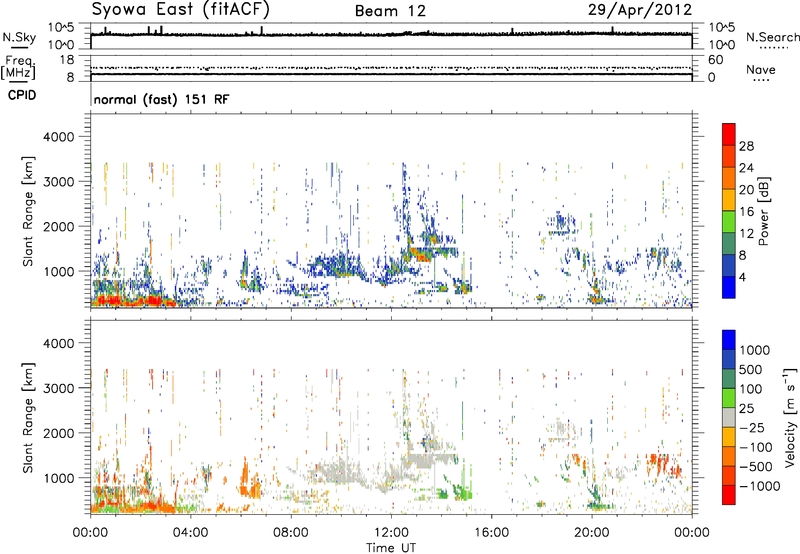
Task: Click the date "29/Apr/2012"
Action: click(x=640, y=10)
